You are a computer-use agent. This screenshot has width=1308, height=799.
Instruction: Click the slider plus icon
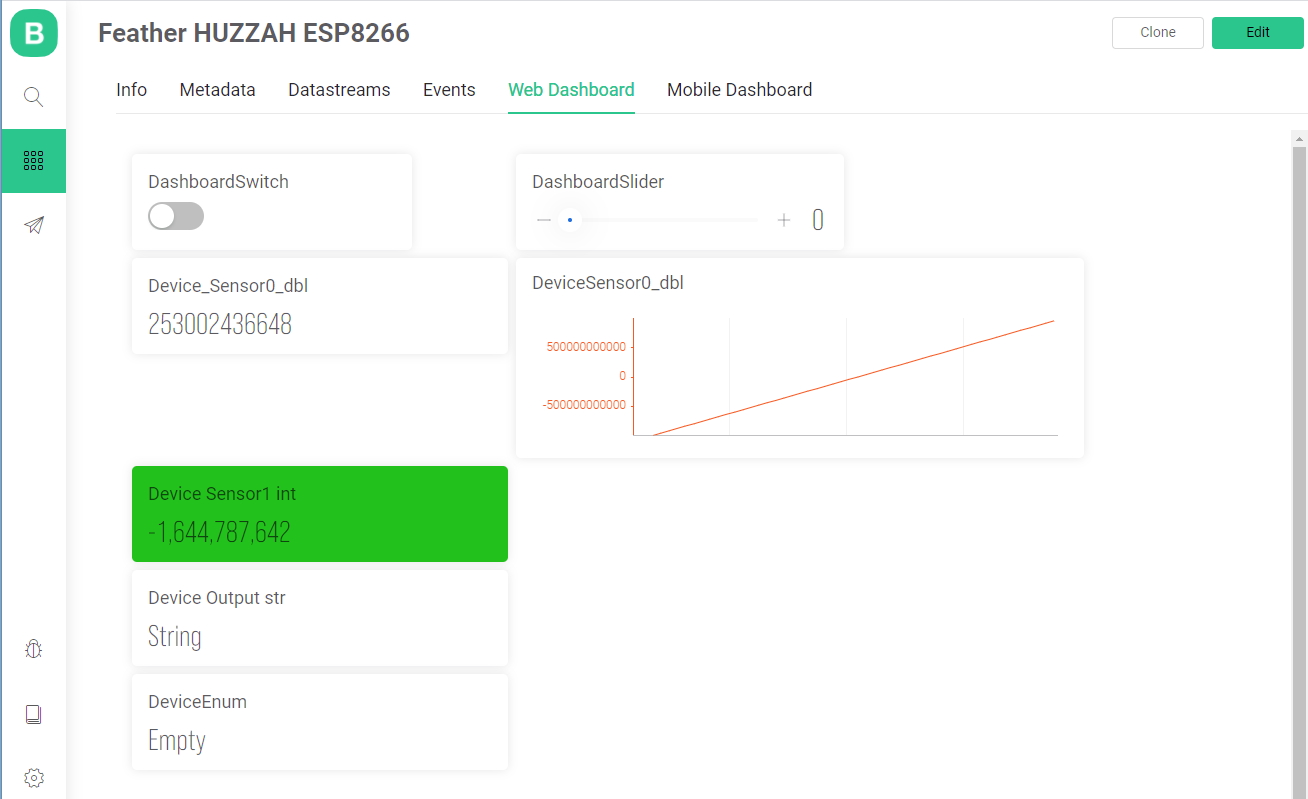coord(784,220)
